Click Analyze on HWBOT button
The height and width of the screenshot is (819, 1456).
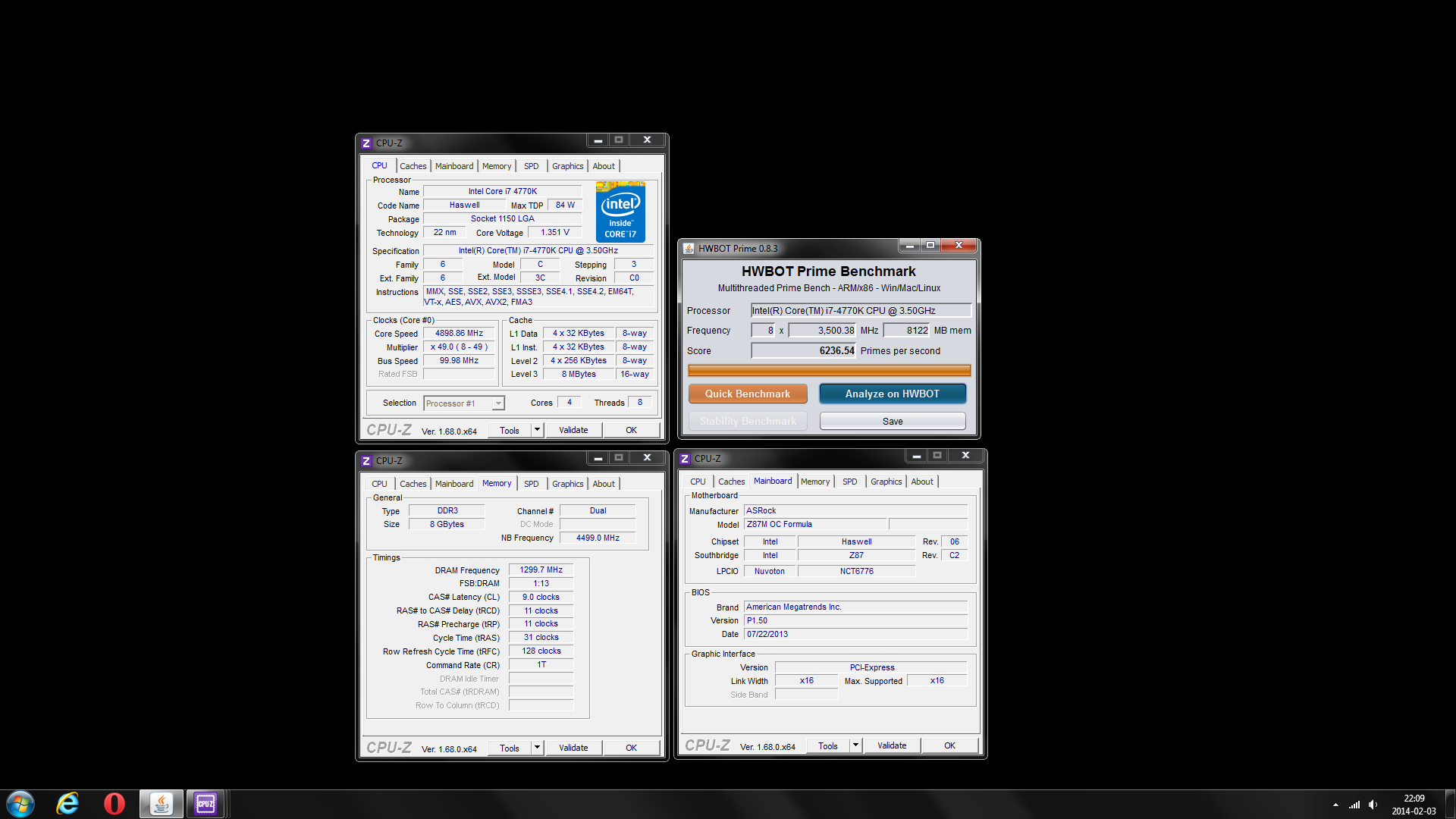click(x=893, y=394)
